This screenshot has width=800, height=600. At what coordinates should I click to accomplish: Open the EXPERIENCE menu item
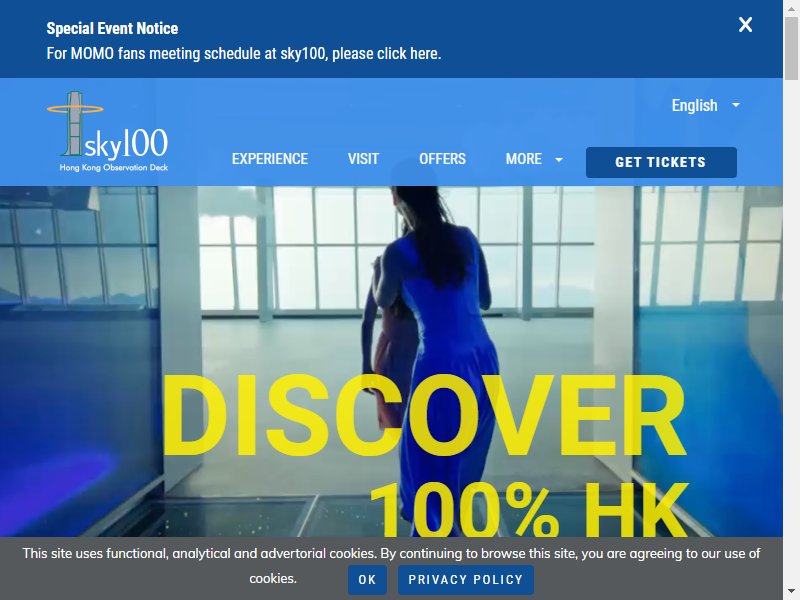point(270,159)
